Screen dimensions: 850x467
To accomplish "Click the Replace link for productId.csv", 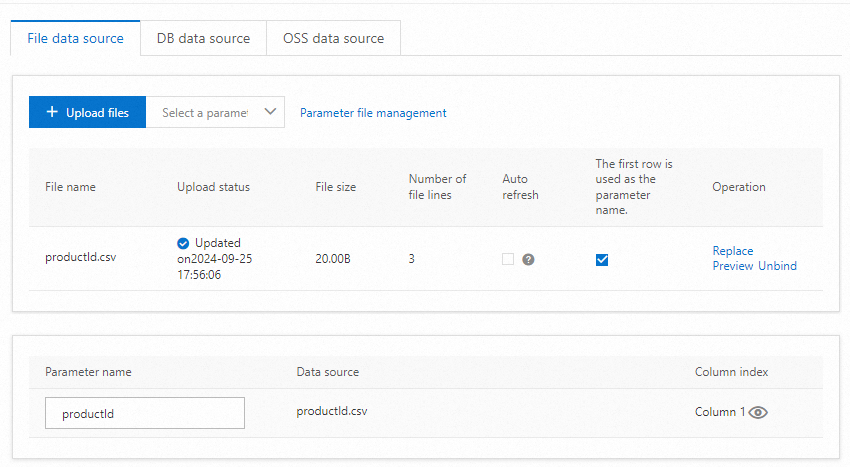I will [x=733, y=251].
